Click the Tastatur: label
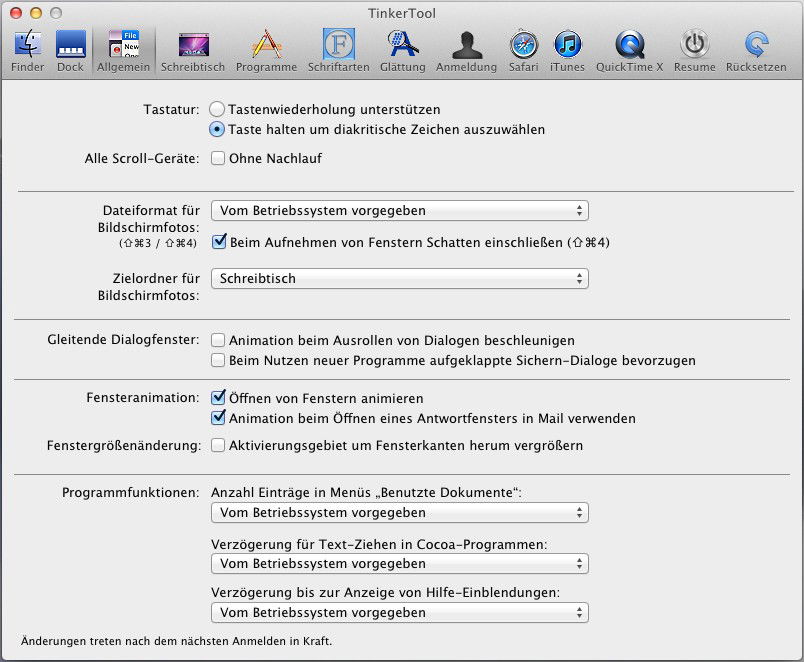The width and height of the screenshot is (804, 662). click(x=171, y=109)
